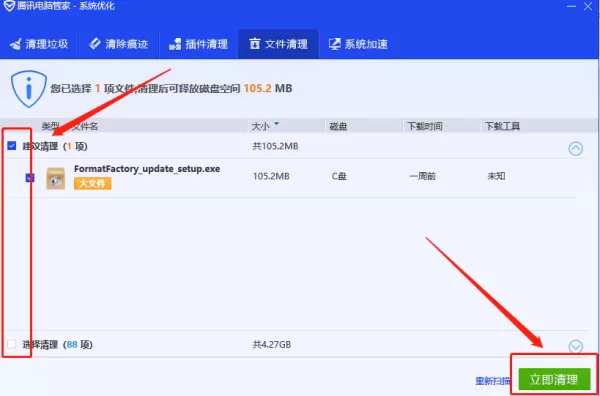Sort by 大小 column arrow
The image size is (600, 396).
click(x=276, y=124)
